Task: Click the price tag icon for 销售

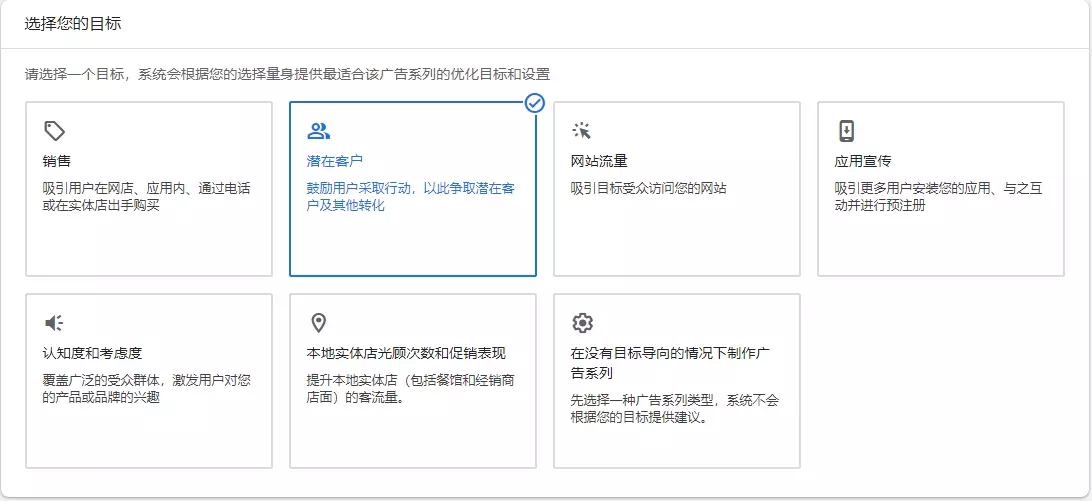Action: coord(55,131)
